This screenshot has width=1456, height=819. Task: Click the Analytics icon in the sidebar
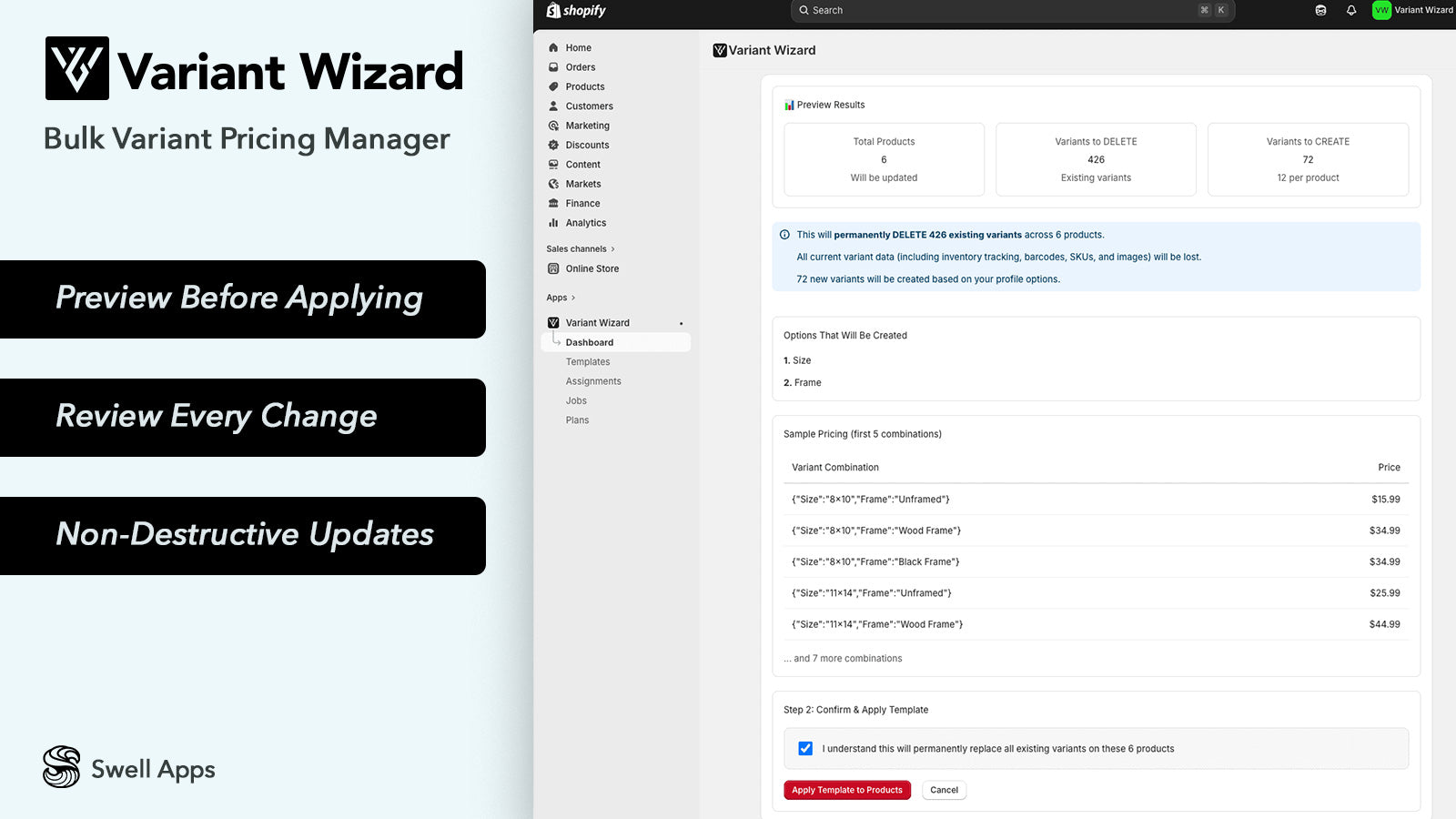point(553,223)
